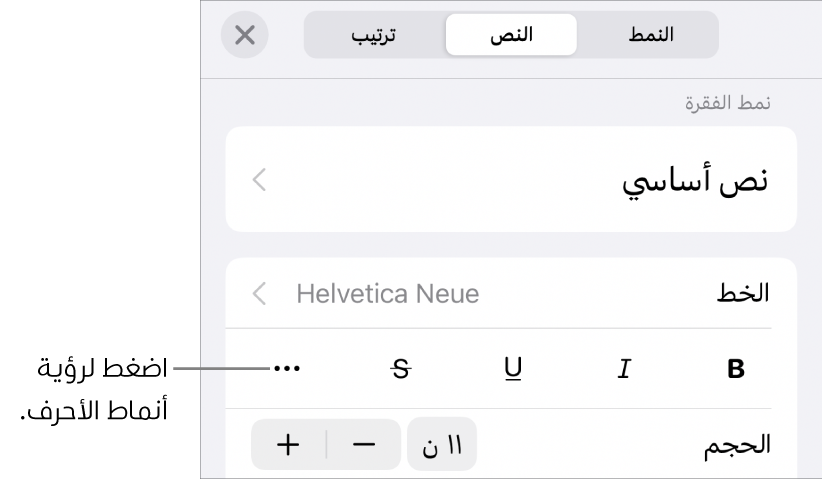Select the النص tab

[511, 35]
